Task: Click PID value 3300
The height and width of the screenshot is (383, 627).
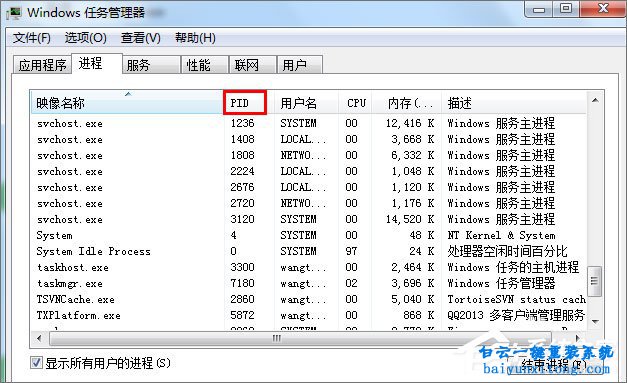Action: click(242, 267)
